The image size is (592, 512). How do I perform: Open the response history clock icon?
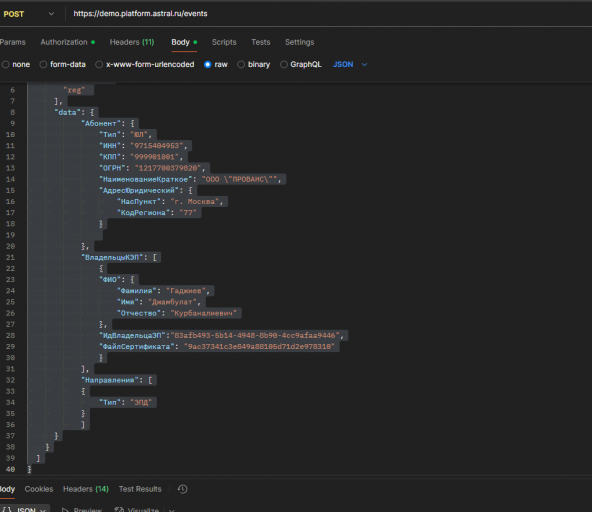[x=182, y=489]
